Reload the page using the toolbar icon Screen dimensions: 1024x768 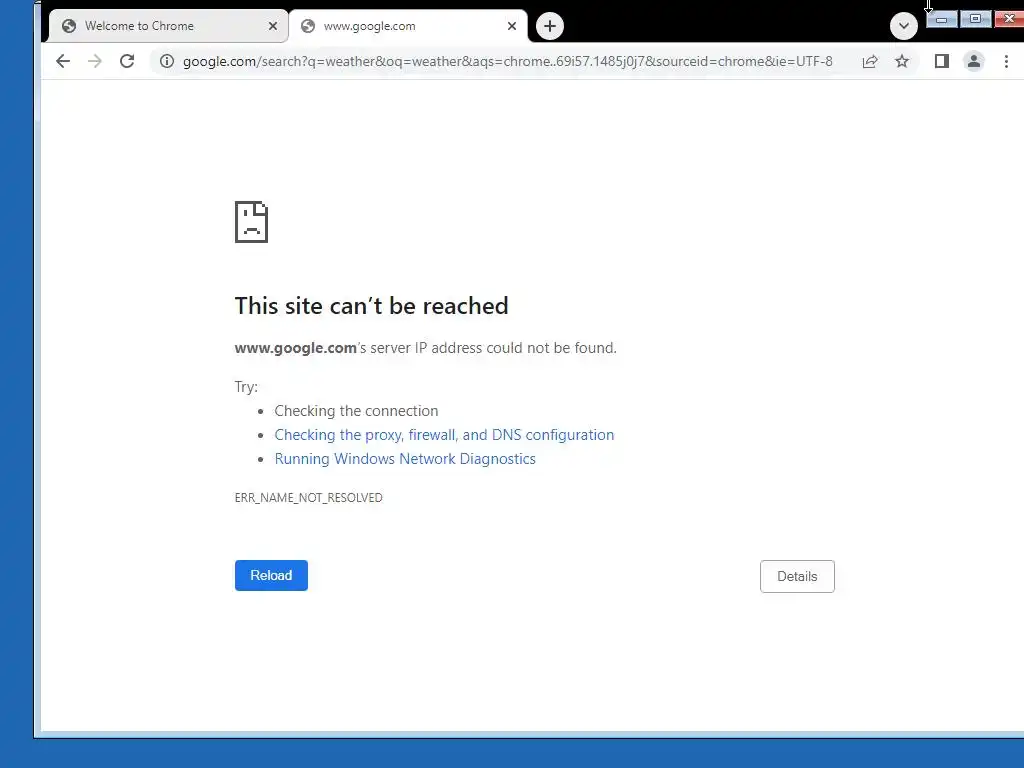click(x=127, y=61)
